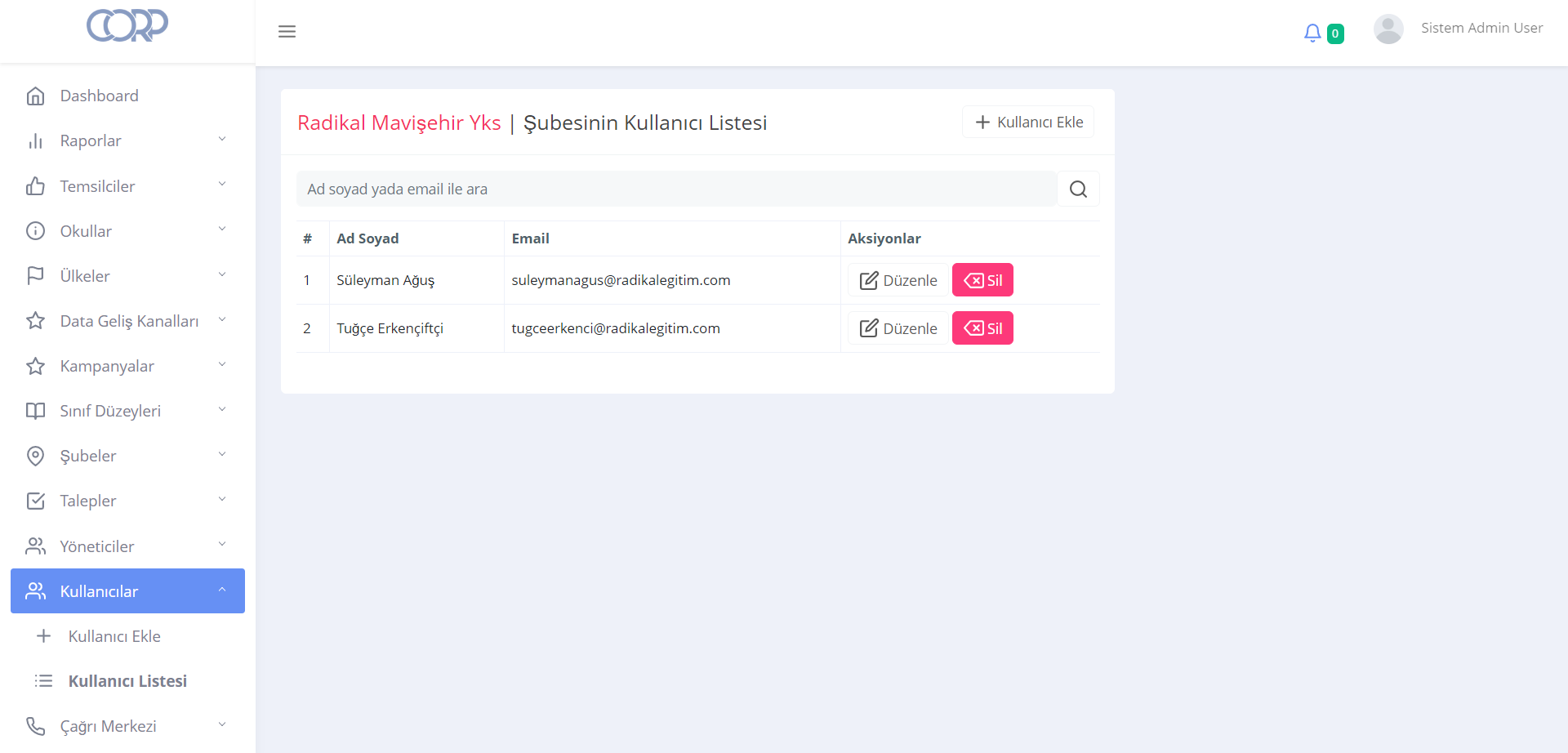This screenshot has width=1568, height=753.
Task: Open the Sistem Admin User profile
Action: tap(1481, 28)
